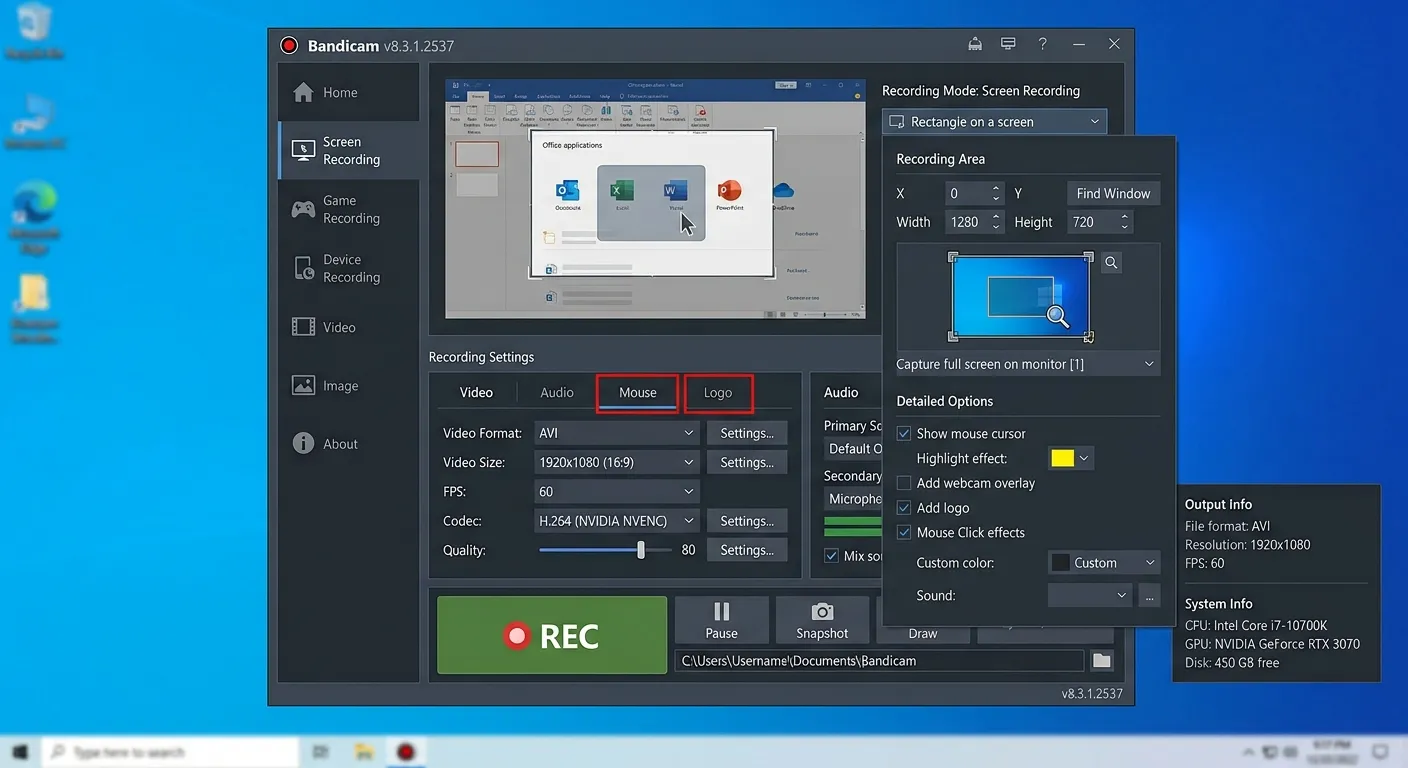Switch to Game Recording mode
Image resolution: width=1408 pixels, height=768 pixels.
[x=348, y=209]
